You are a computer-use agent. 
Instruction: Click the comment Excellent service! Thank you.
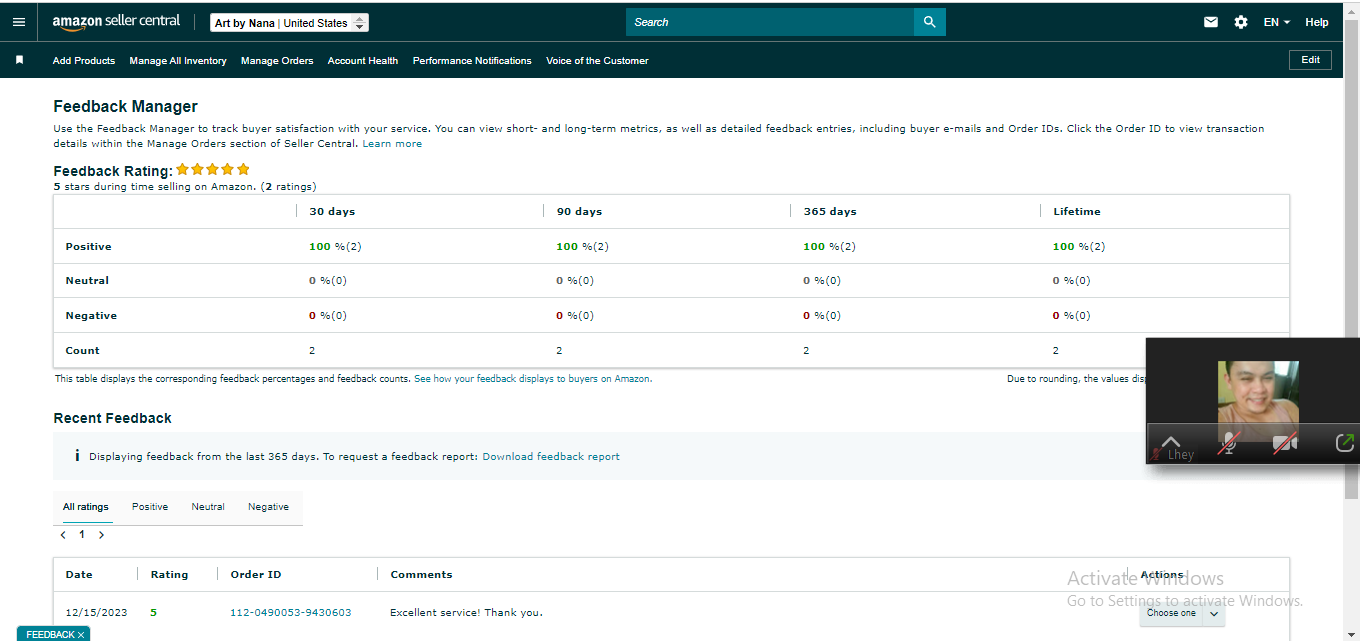coord(466,612)
